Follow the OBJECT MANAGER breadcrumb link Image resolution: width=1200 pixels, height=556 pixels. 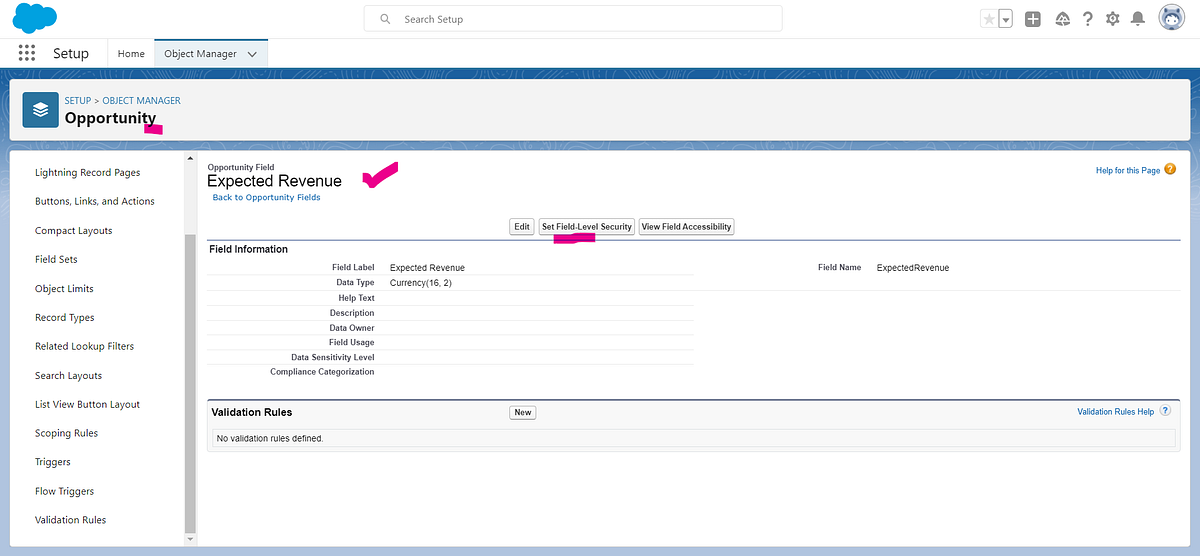point(141,101)
